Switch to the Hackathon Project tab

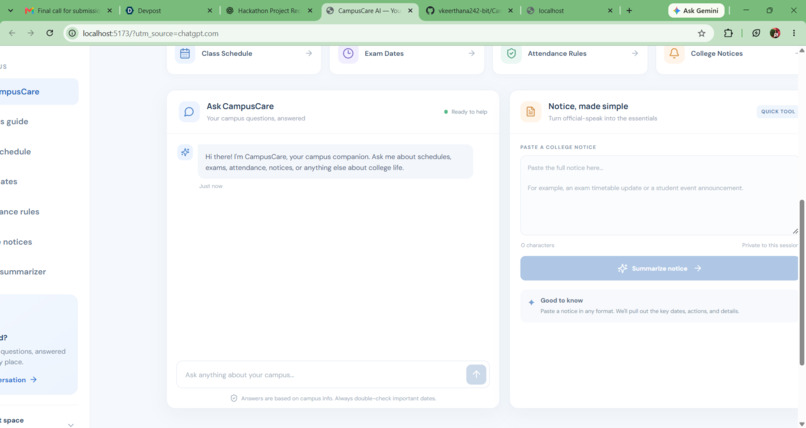click(x=270, y=10)
